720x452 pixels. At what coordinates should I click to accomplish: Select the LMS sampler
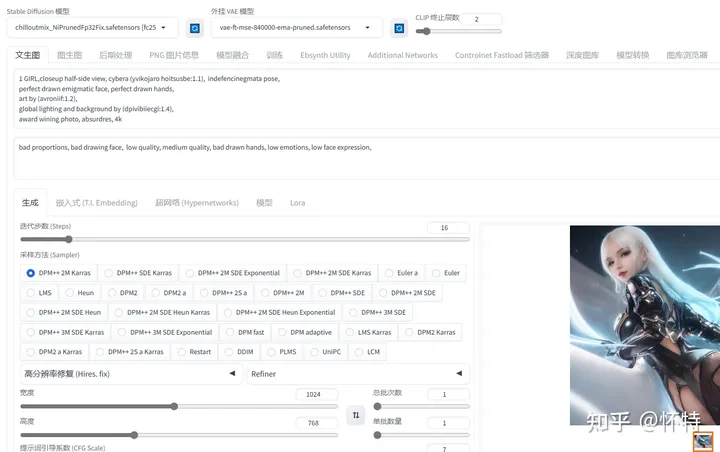39,293
